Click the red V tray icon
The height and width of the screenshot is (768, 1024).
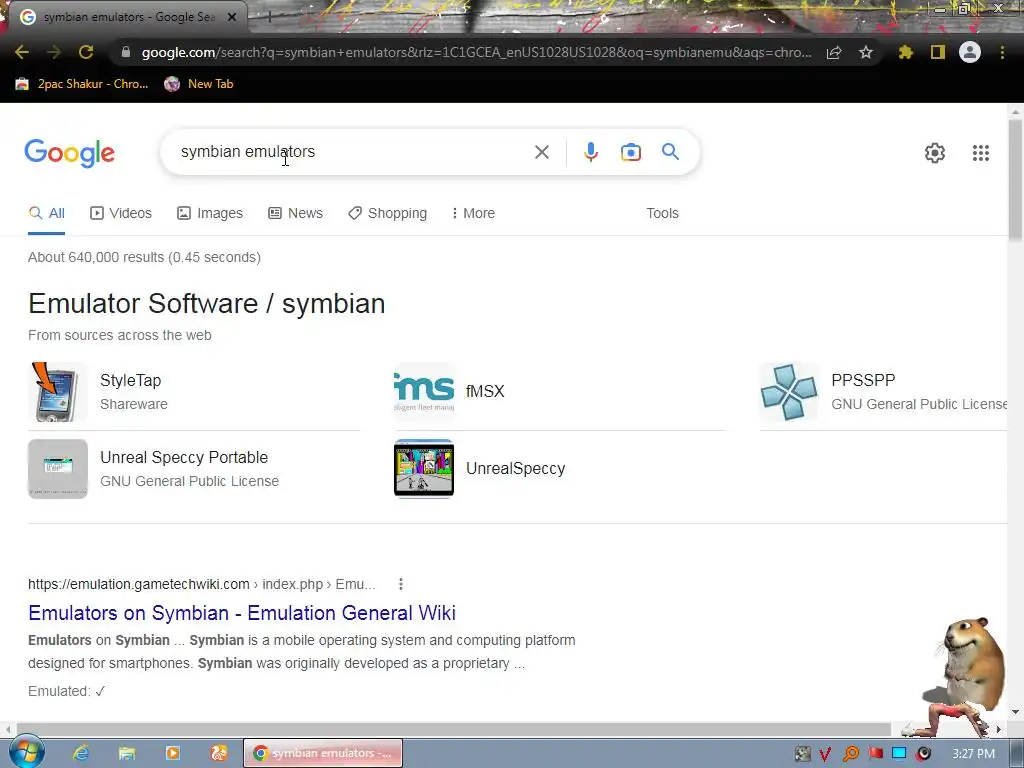[825, 754]
